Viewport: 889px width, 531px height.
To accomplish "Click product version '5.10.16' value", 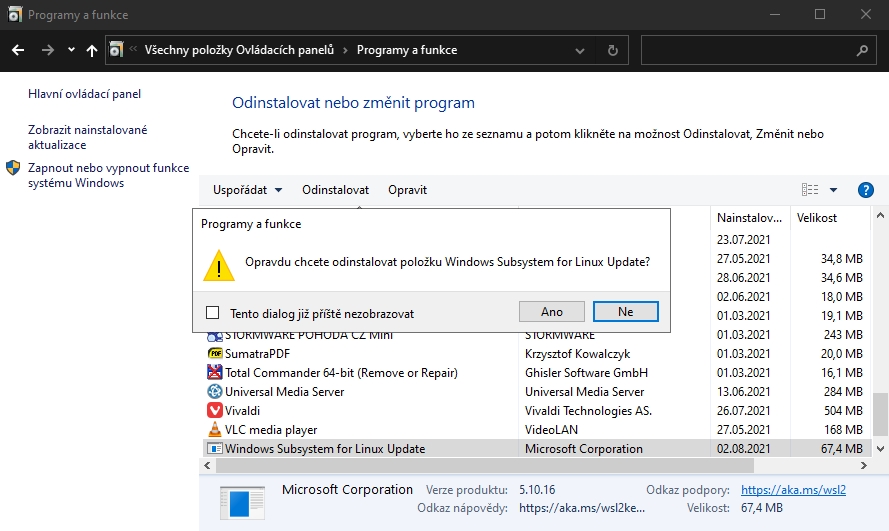I will pyautogui.click(x=537, y=490).
